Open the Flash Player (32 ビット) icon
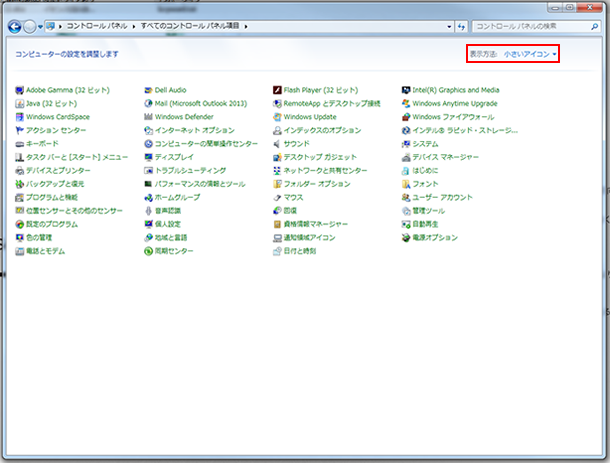The height and width of the screenshot is (463, 610). tap(277, 90)
